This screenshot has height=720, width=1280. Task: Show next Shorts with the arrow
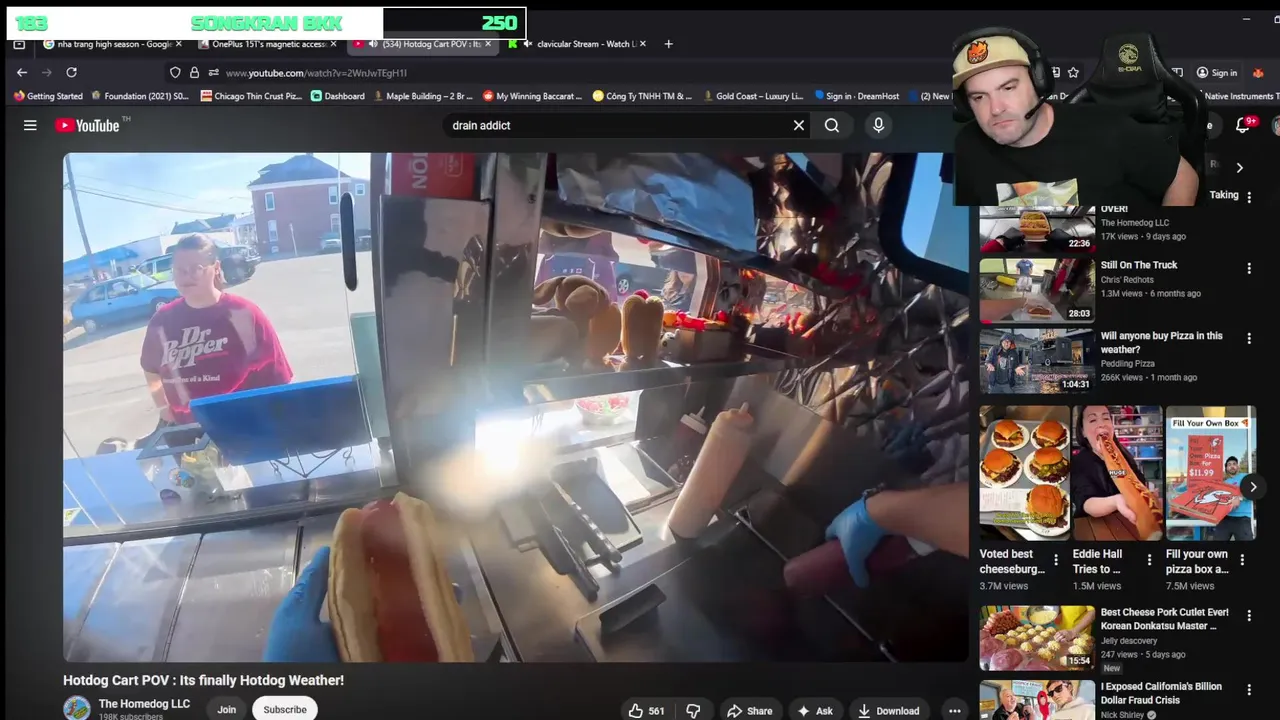[x=1253, y=487]
